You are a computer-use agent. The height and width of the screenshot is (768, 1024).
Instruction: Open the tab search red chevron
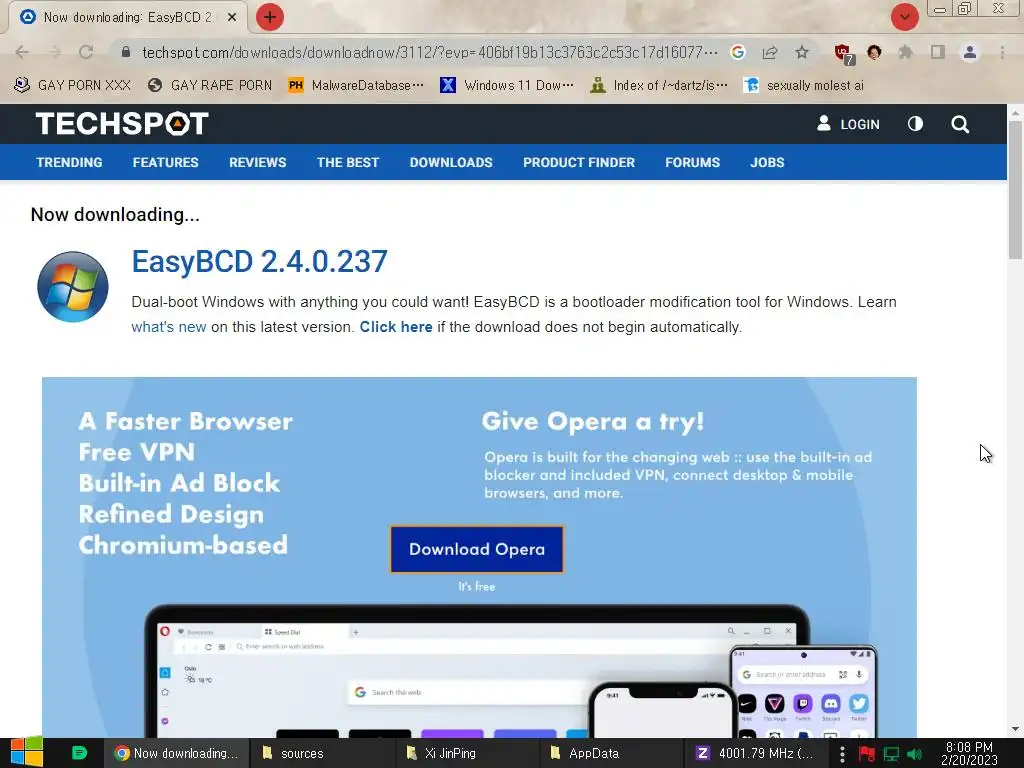coord(904,17)
